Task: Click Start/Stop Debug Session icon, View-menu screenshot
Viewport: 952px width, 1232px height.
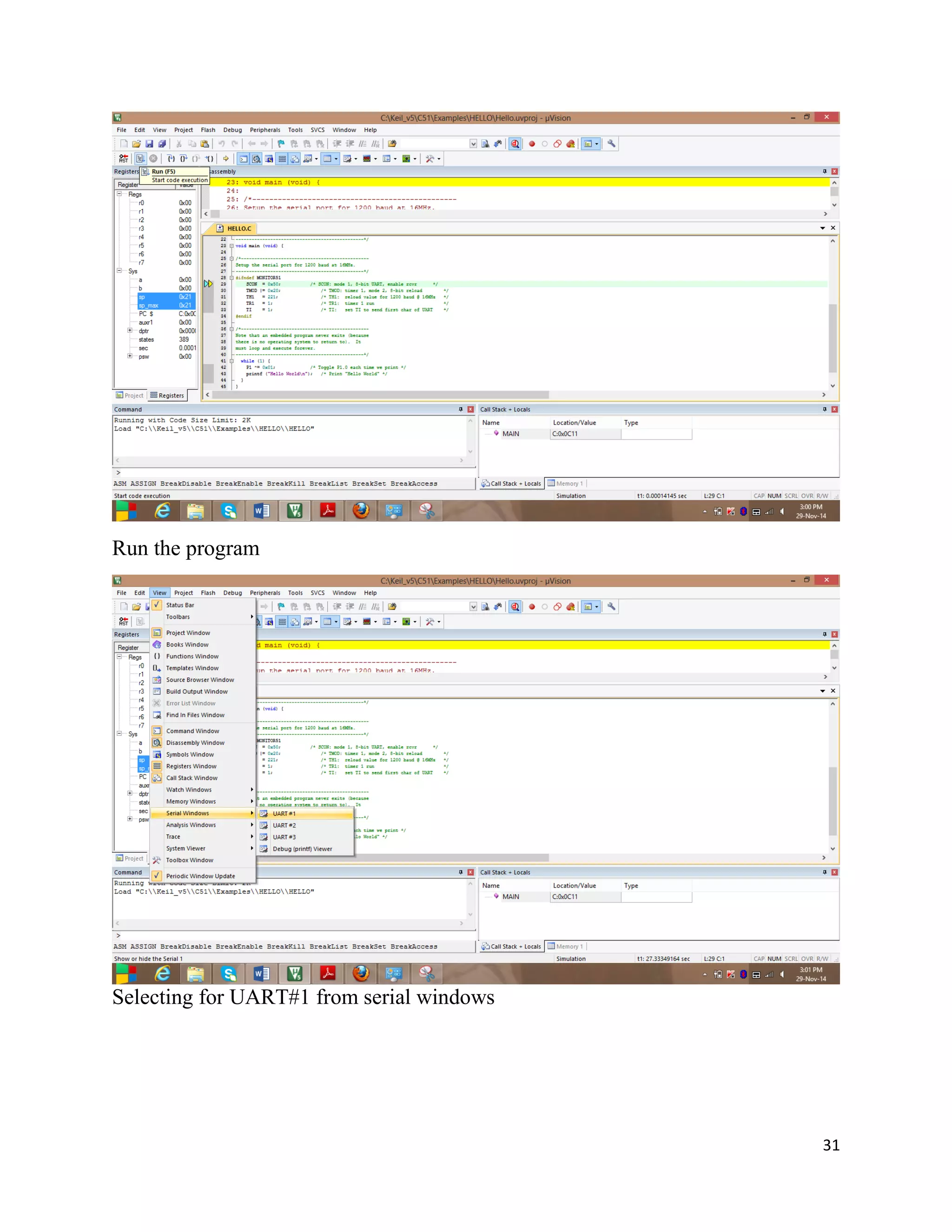Action: click(515, 607)
